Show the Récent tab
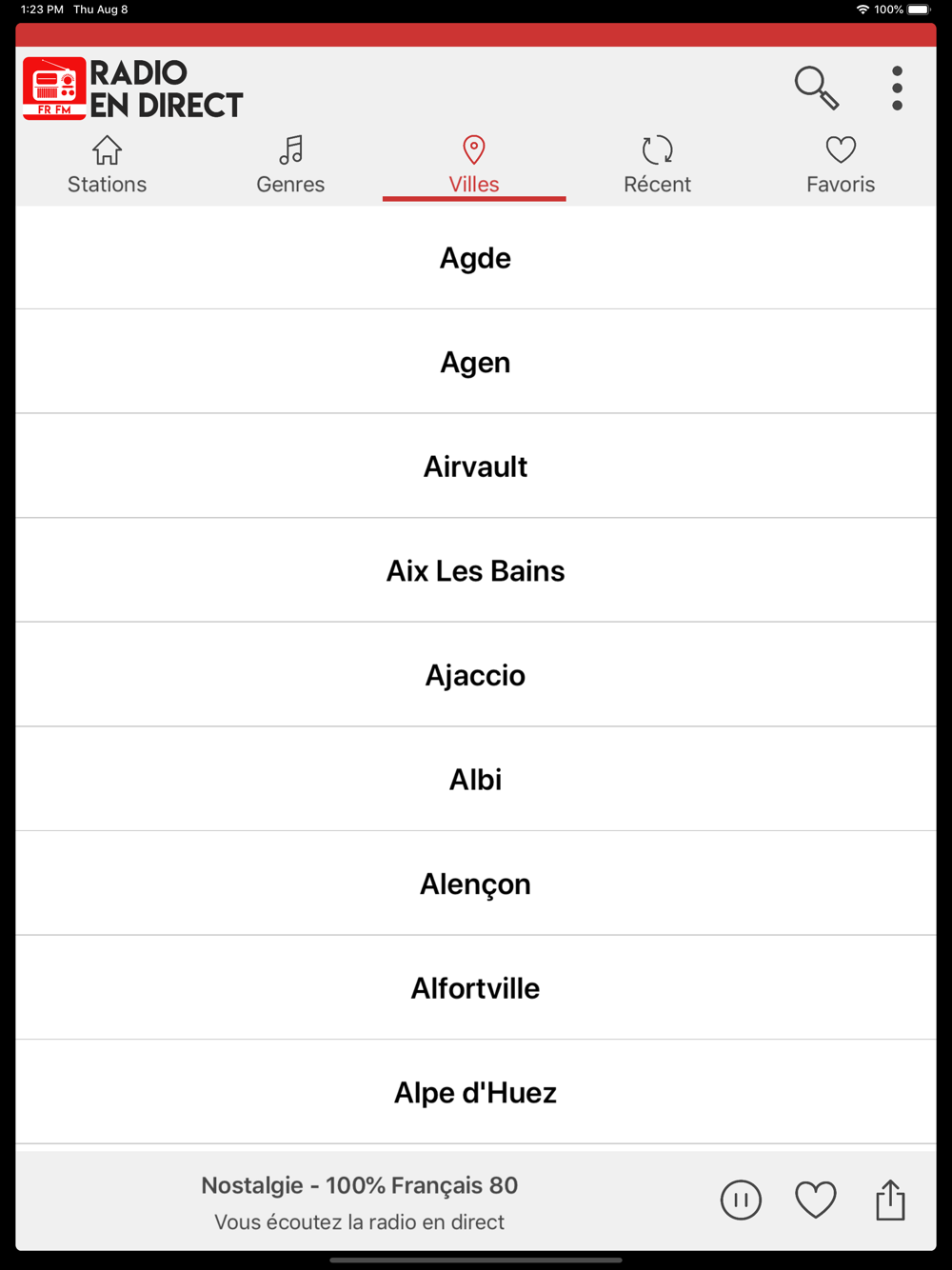The height and width of the screenshot is (1270, 952). tap(657, 166)
